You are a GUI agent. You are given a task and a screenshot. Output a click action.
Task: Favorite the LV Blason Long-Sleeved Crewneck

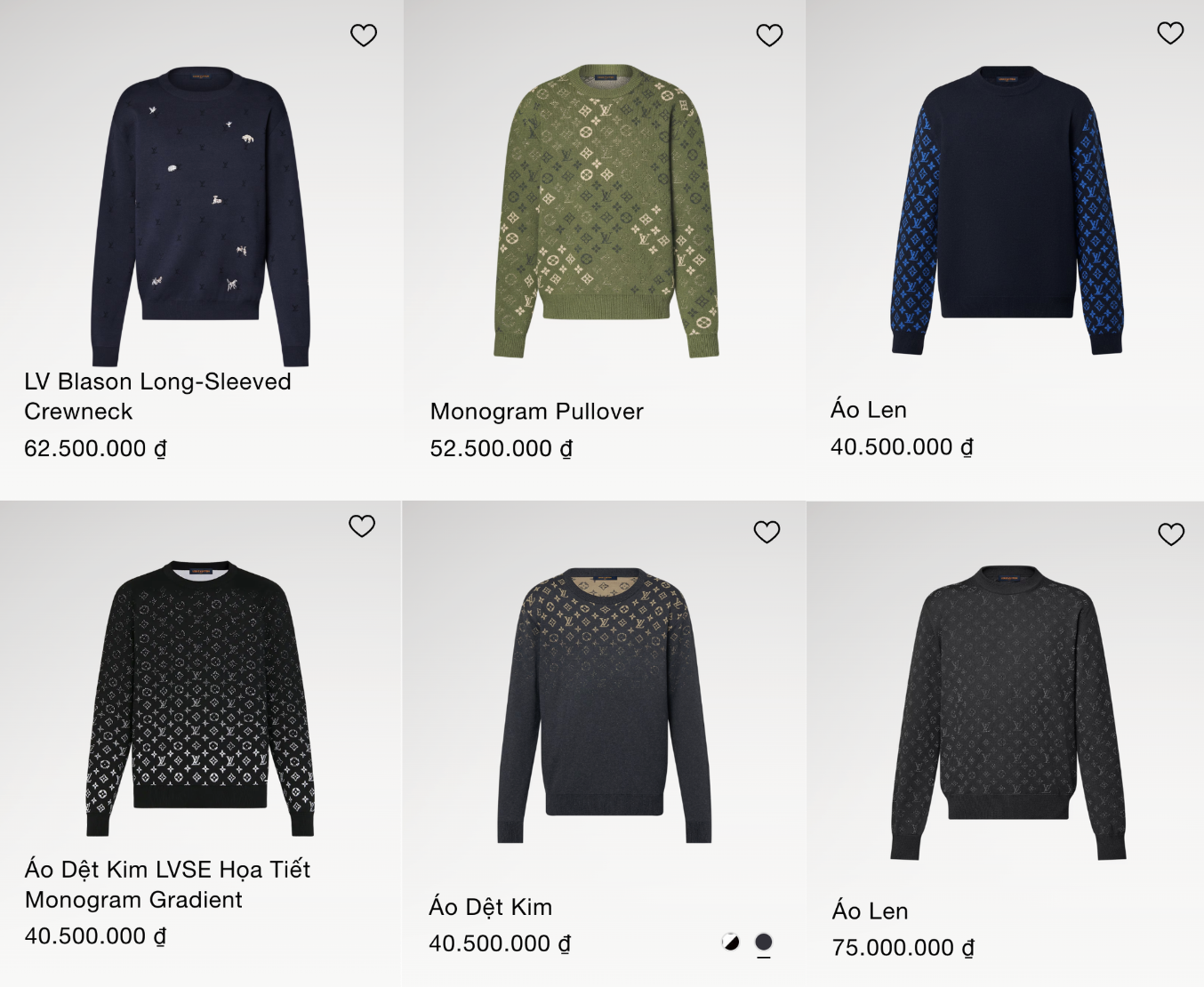tap(364, 36)
